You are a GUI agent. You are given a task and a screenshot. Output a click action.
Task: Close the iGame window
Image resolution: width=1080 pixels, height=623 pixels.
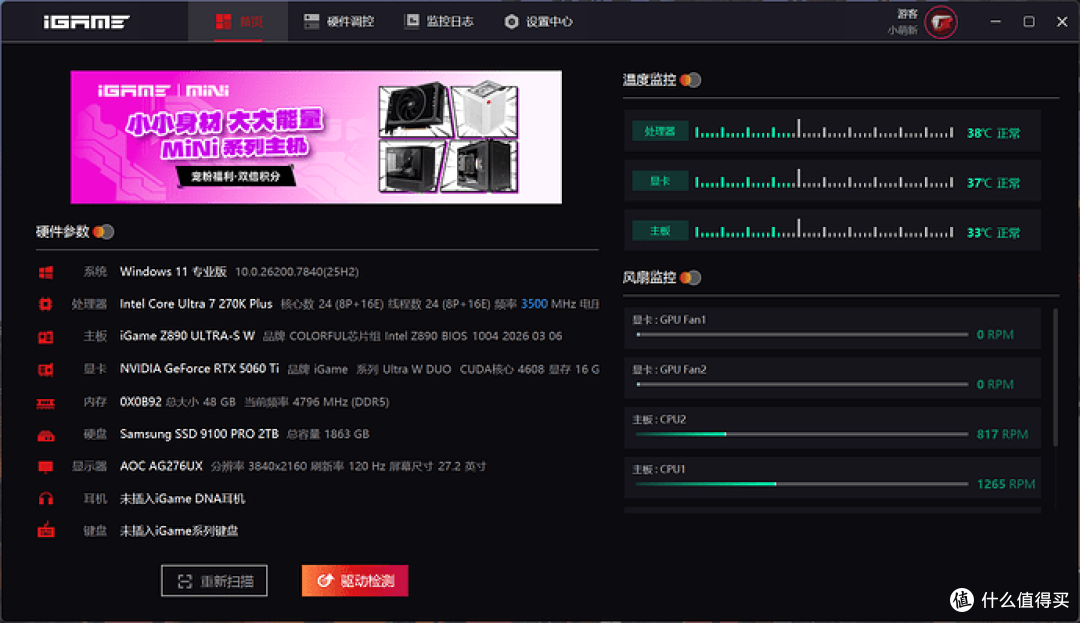pos(1062,21)
